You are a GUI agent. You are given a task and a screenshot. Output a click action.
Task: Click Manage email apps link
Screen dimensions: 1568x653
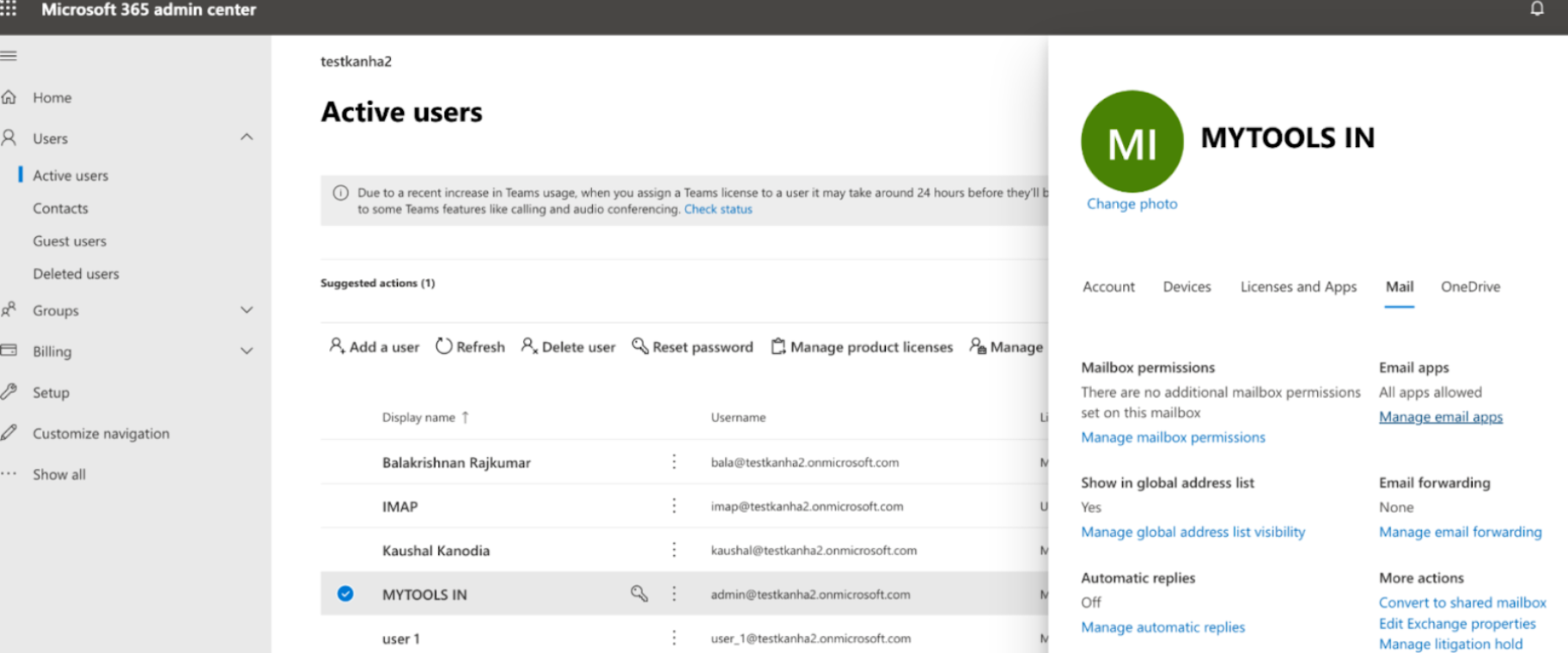click(1441, 417)
